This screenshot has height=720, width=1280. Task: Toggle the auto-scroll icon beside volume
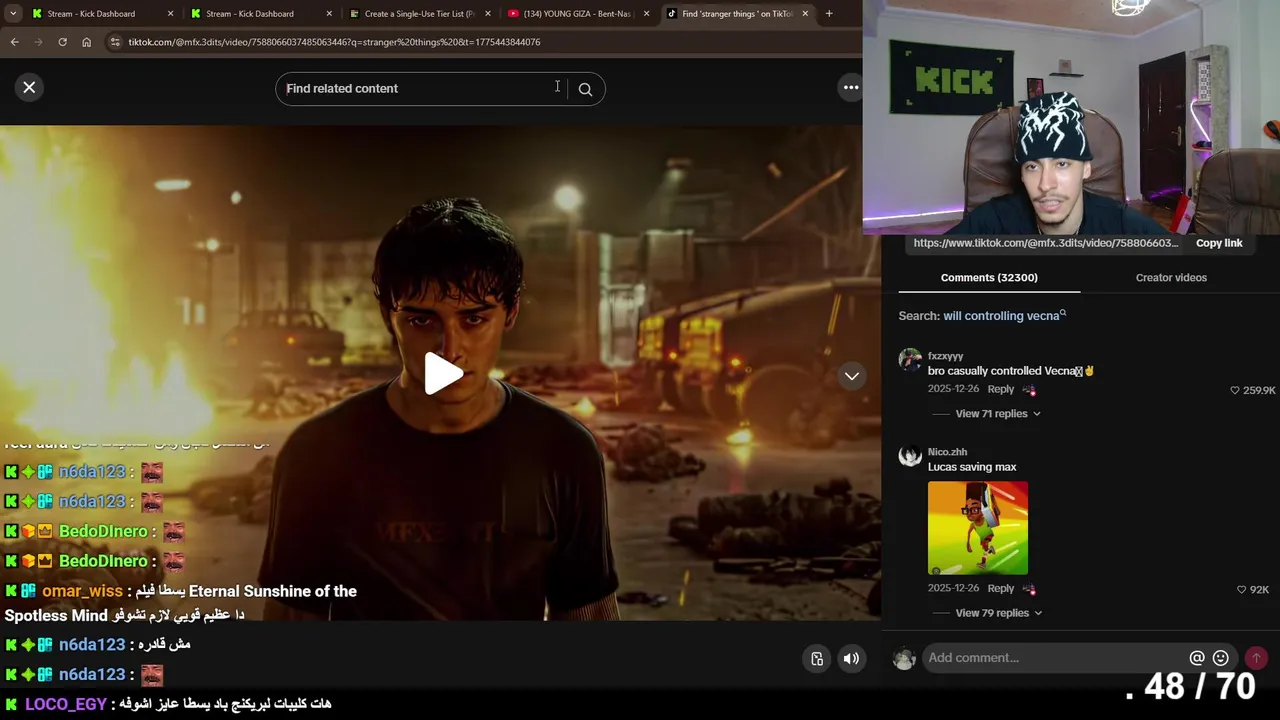(817, 658)
